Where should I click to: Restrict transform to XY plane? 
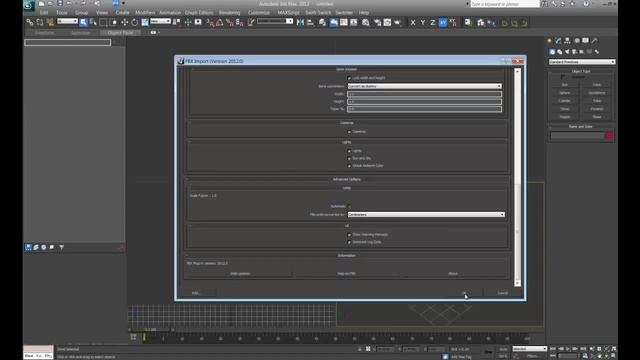click(x=443, y=23)
